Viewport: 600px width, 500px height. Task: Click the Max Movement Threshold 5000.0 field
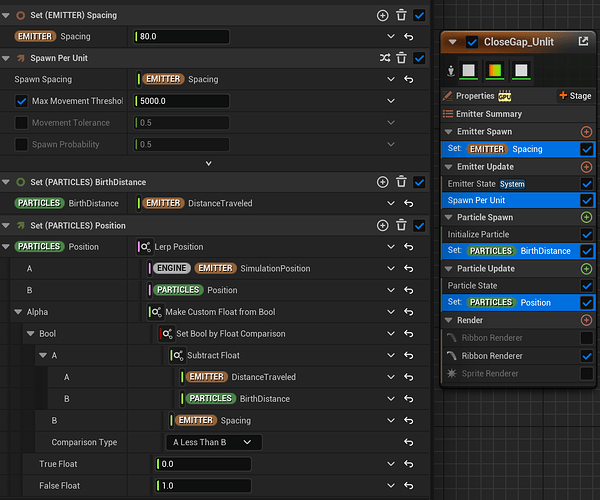coord(182,101)
